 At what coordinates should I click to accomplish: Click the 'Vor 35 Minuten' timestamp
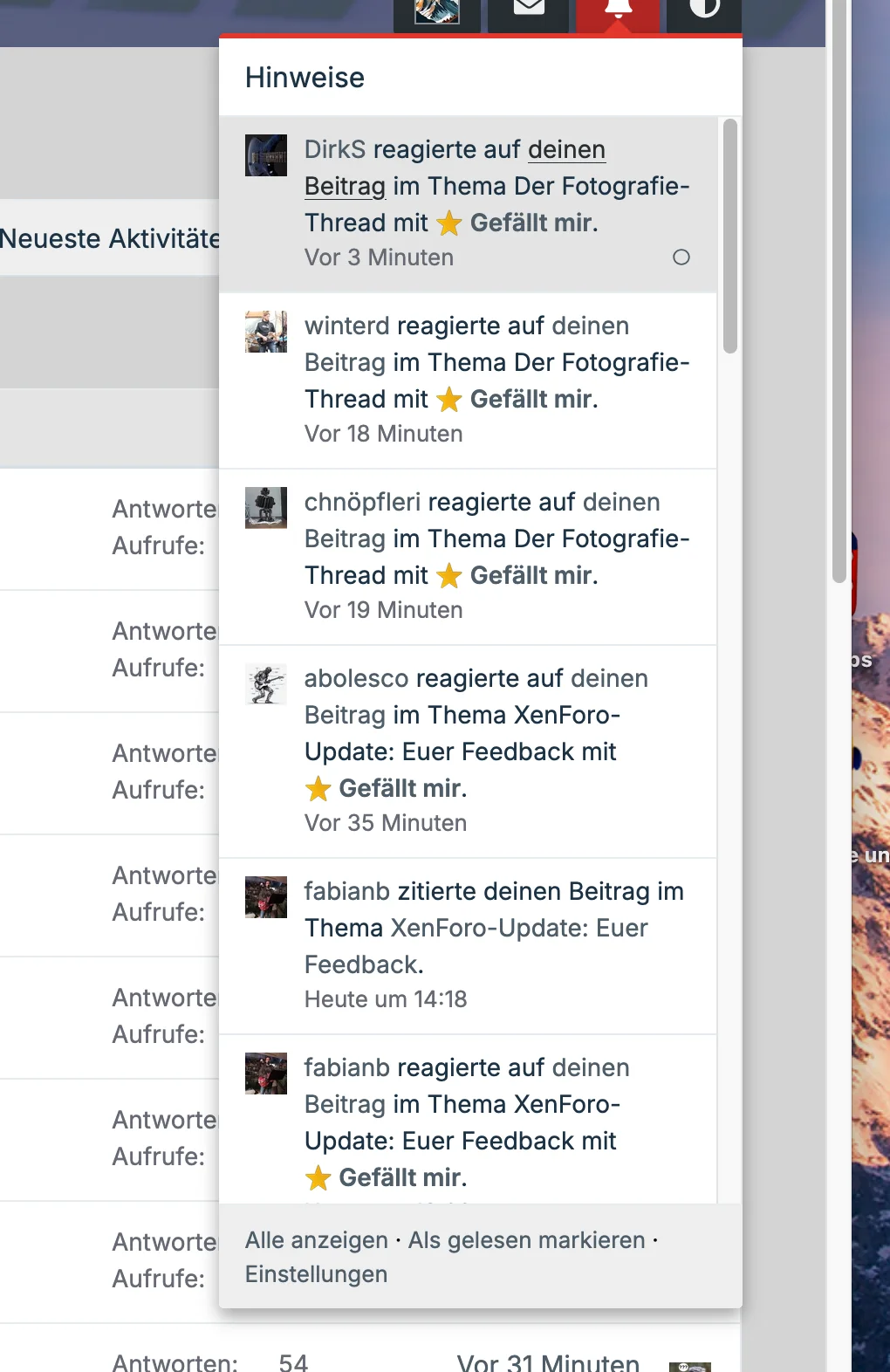(x=386, y=823)
